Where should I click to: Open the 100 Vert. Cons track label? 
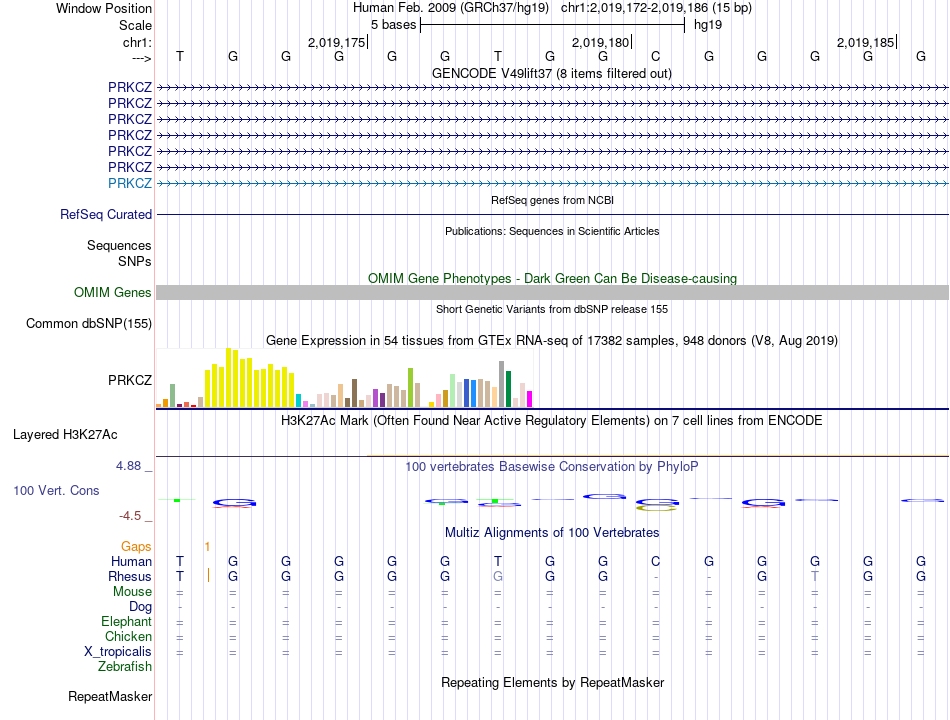click(56, 490)
